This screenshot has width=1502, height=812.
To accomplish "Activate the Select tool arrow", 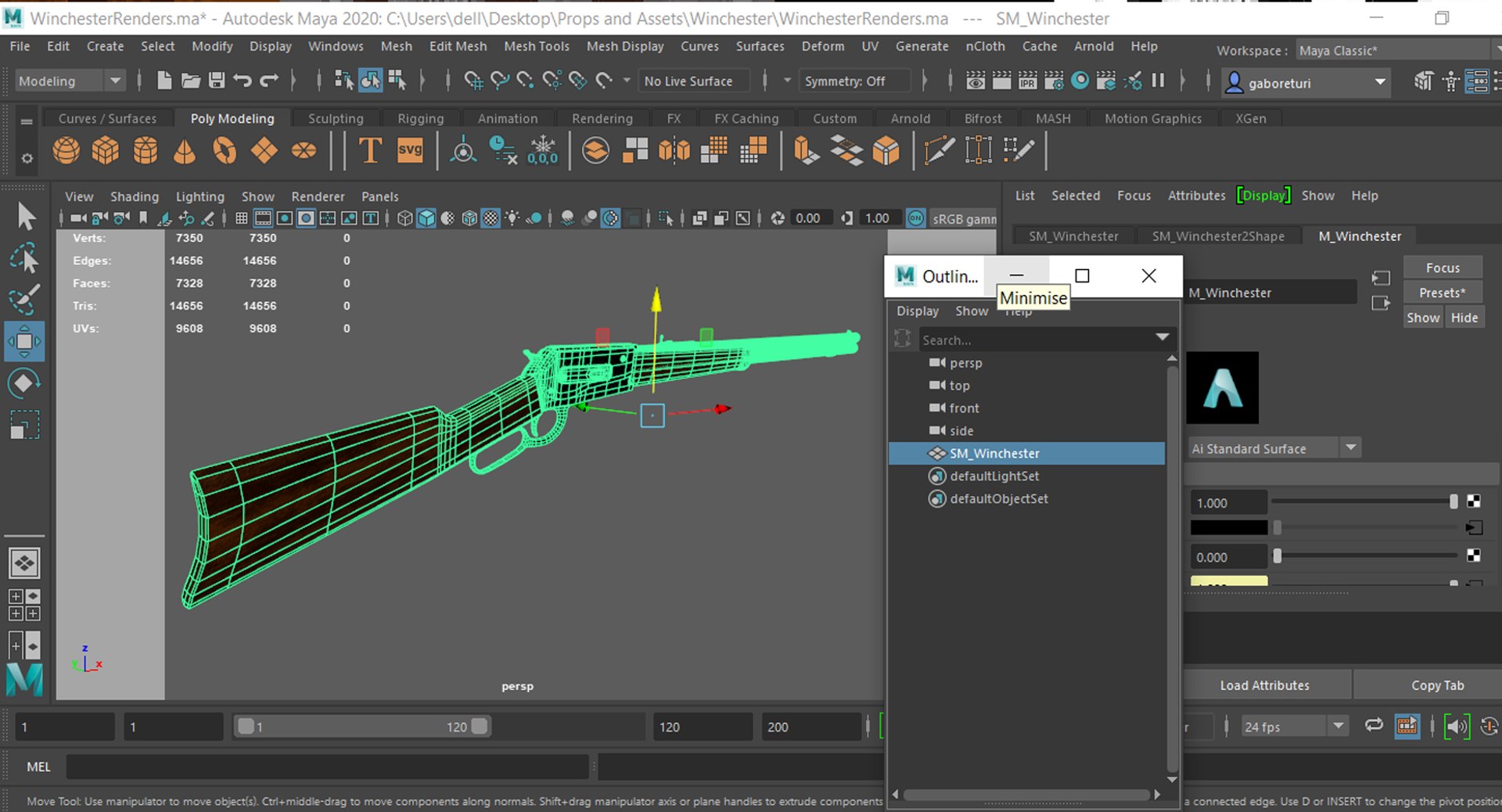I will pos(25,217).
